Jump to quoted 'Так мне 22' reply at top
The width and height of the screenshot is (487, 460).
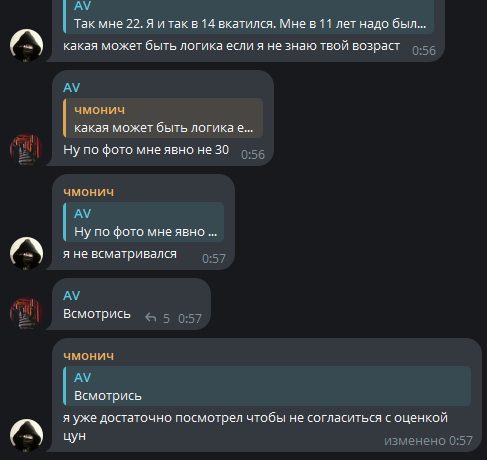(248, 17)
